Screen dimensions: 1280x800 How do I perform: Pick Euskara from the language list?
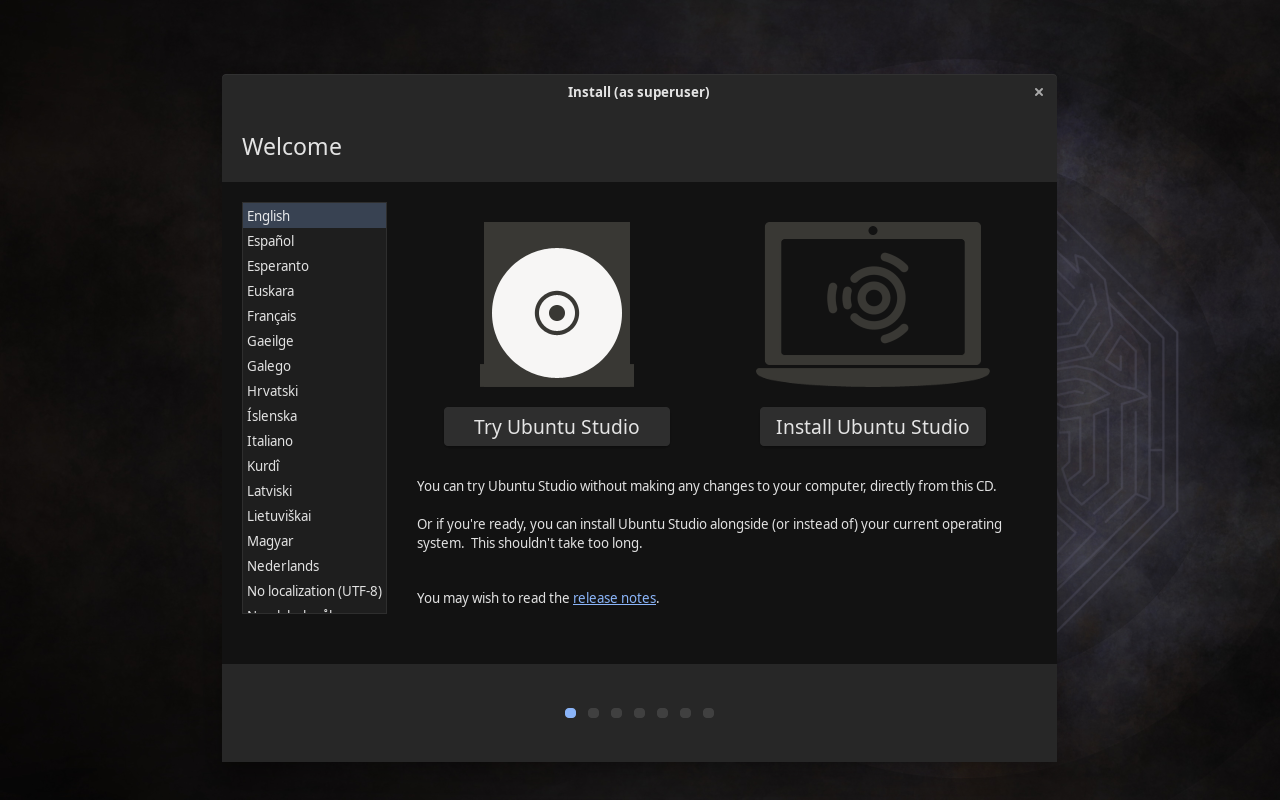pyautogui.click(x=271, y=291)
